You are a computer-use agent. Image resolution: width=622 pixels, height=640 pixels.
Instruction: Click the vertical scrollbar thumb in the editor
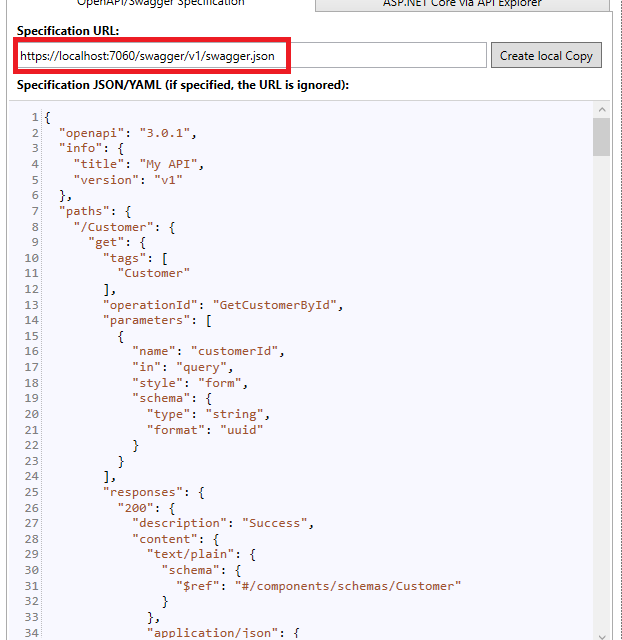click(601, 137)
